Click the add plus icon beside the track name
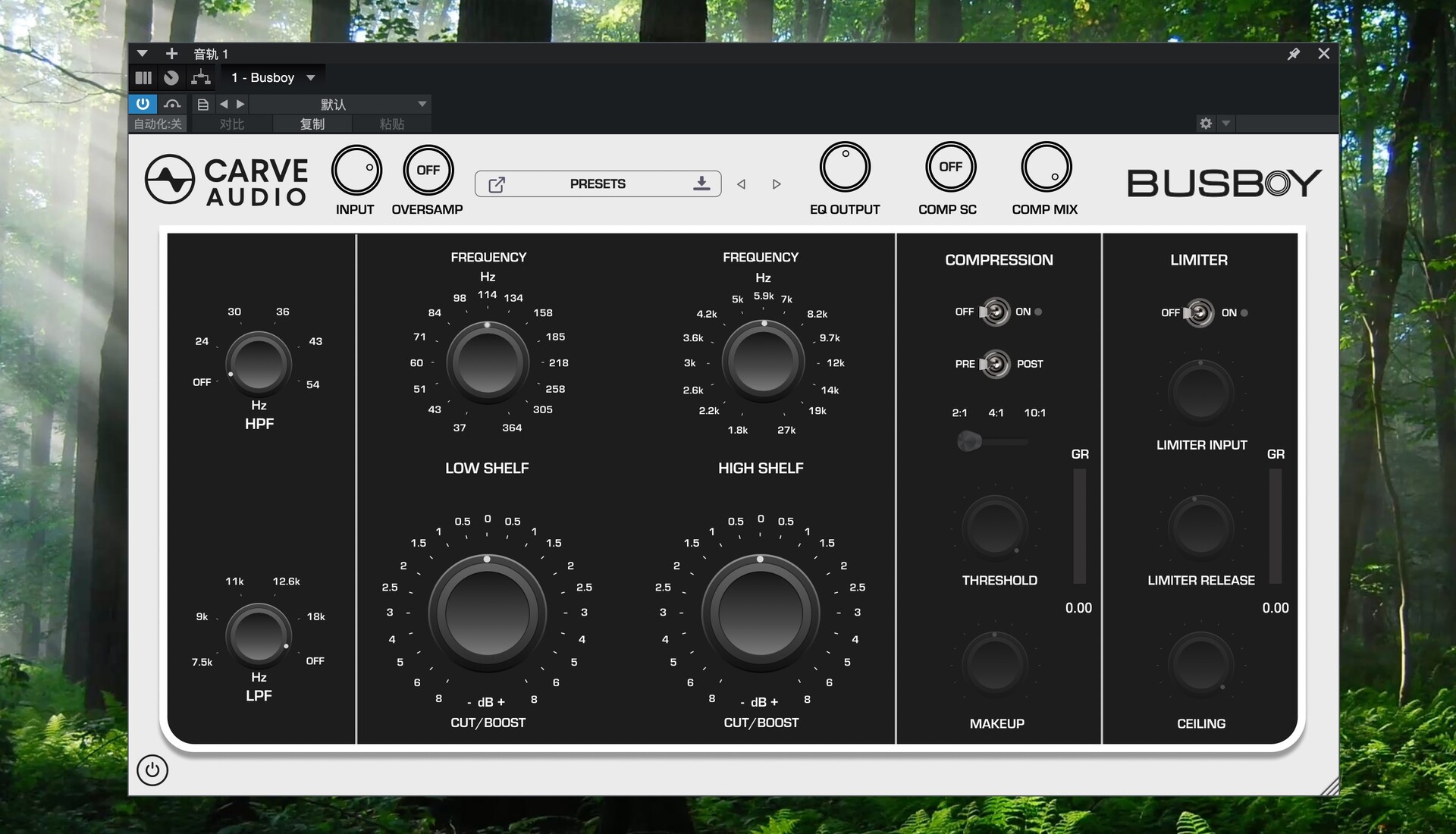 (x=171, y=54)
